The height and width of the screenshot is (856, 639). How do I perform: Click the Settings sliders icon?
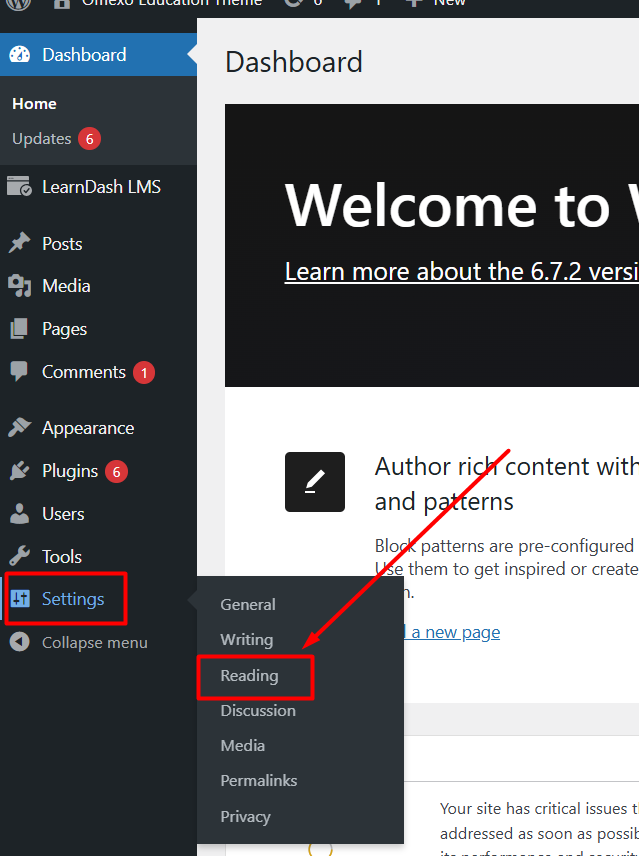click(x=20, y=599)
